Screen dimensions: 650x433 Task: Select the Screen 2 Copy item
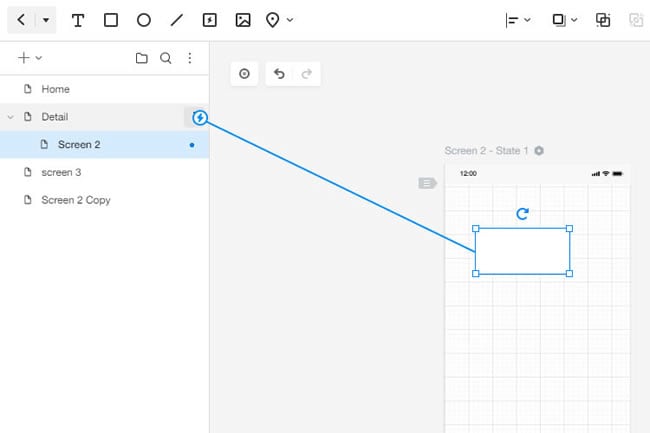(104, 200)
